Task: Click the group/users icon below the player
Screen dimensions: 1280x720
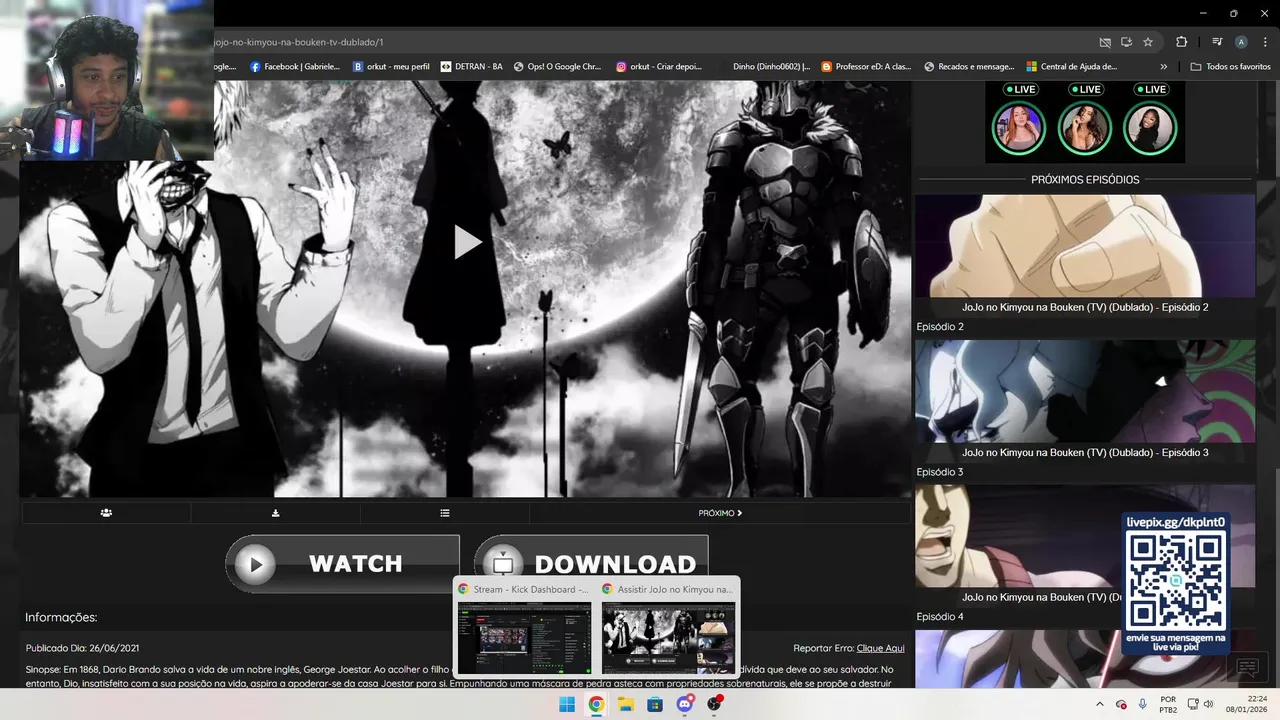Action: (x=106, y=513)
